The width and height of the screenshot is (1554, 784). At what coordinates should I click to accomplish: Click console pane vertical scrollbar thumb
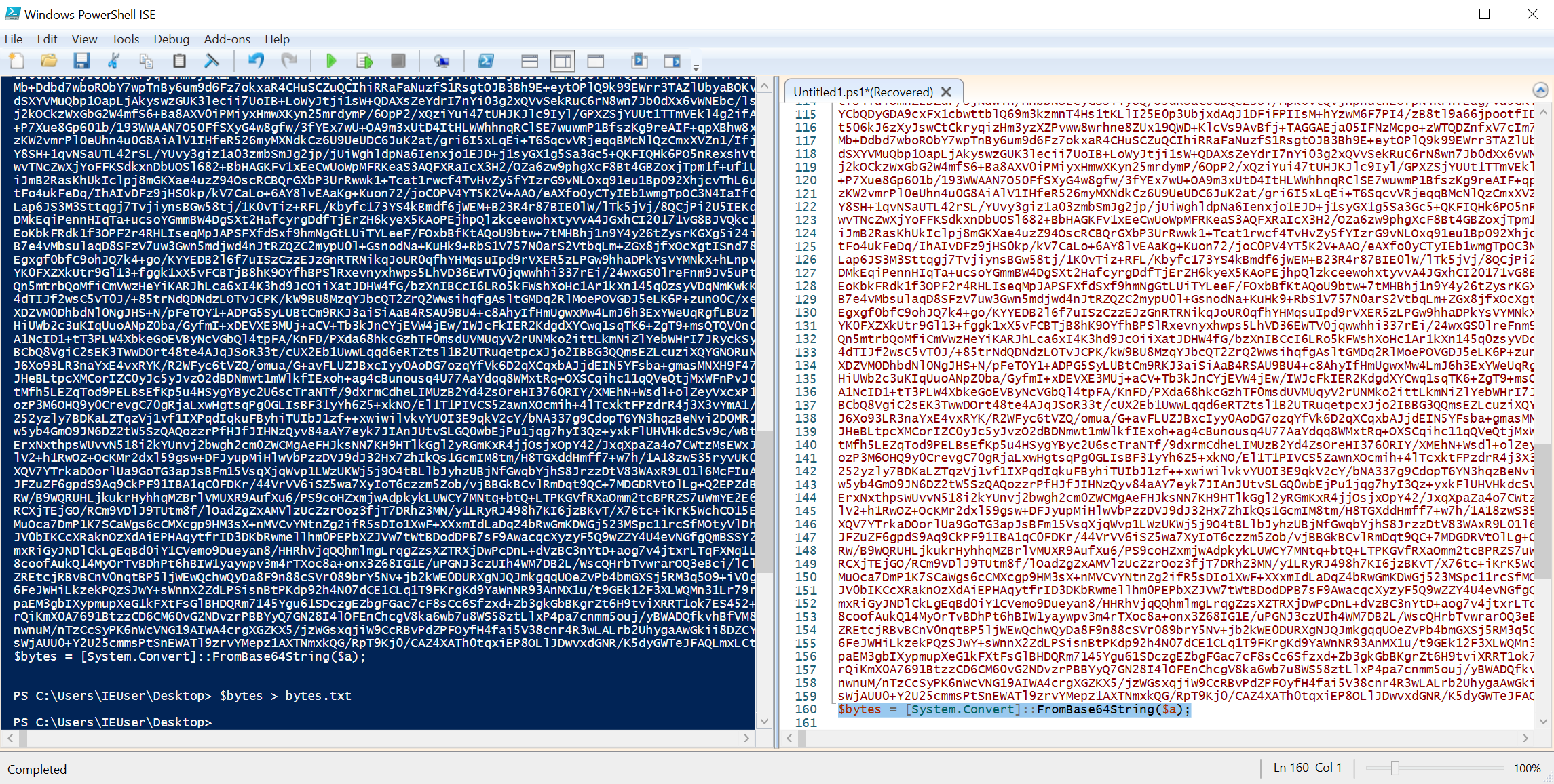pos(764,502)
